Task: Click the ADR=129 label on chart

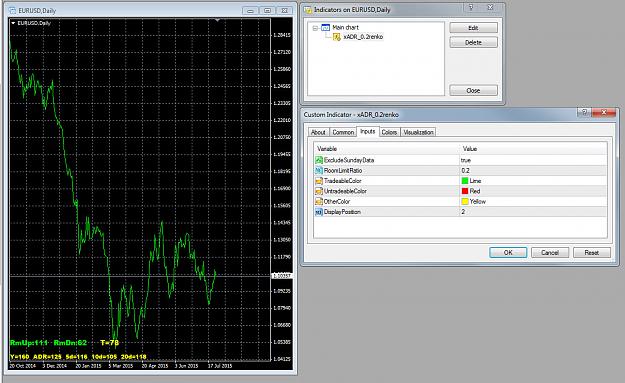Action: click(x=47, y=357)
